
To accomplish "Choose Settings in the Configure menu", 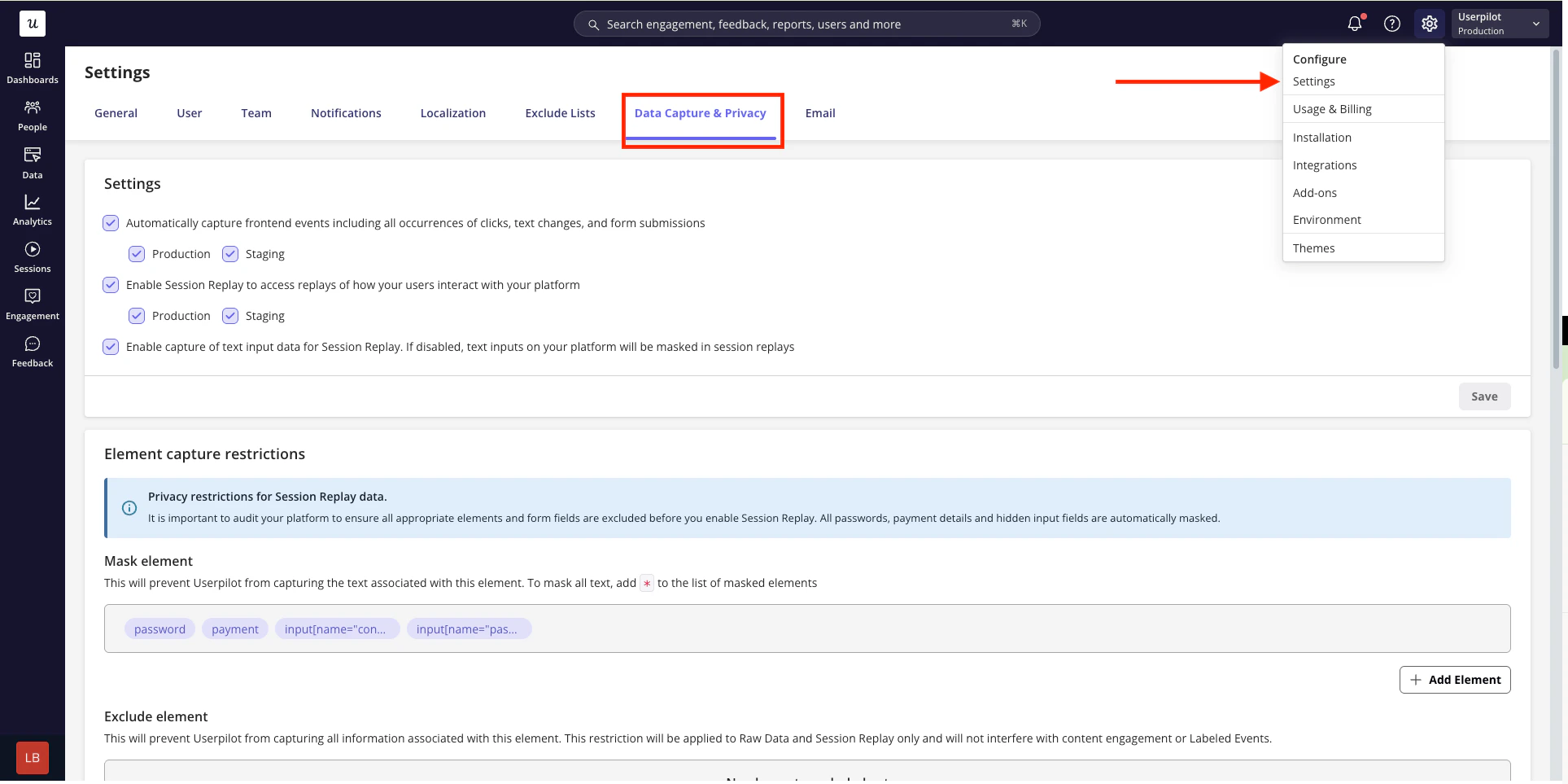I will [1313, 81].
